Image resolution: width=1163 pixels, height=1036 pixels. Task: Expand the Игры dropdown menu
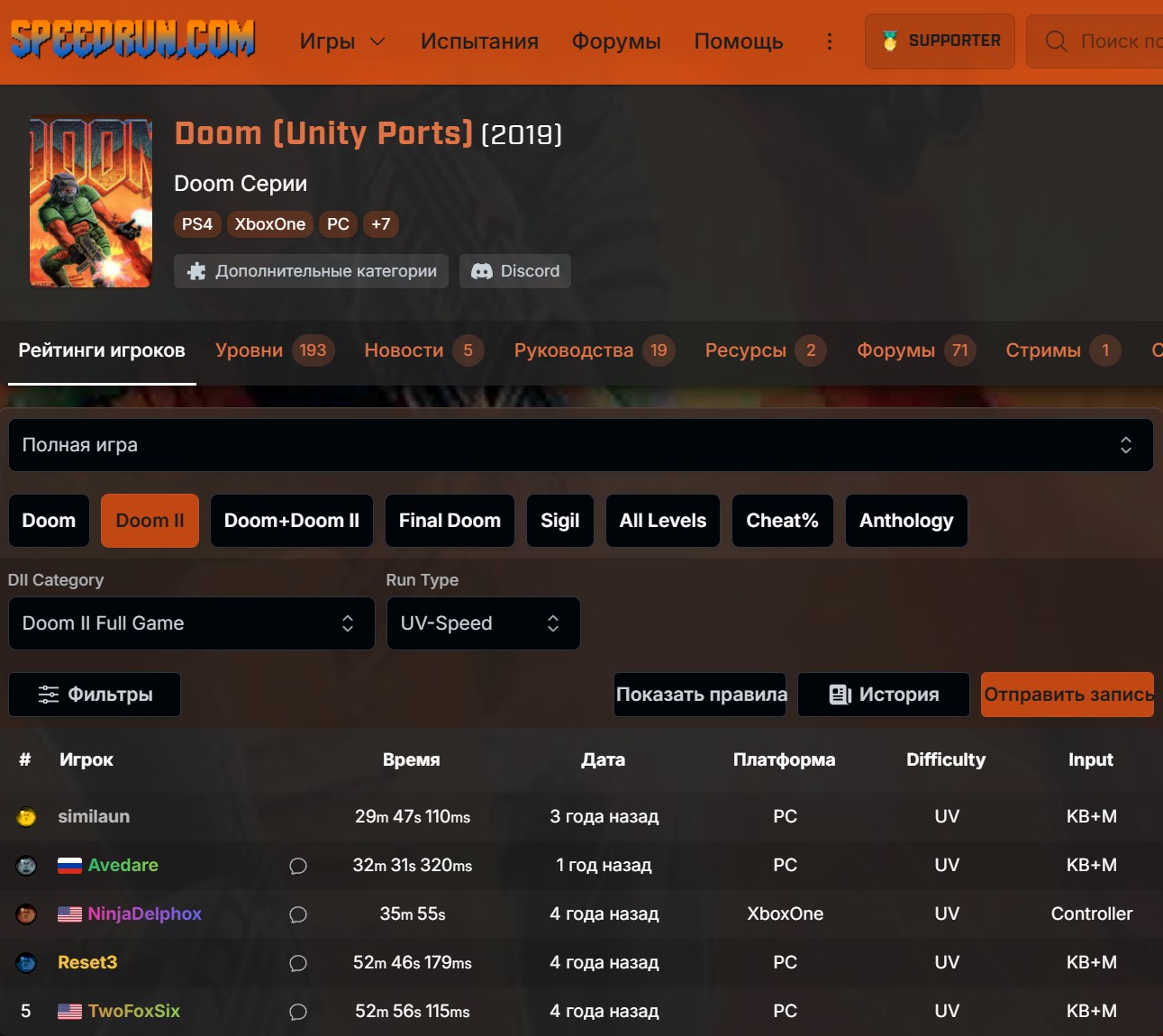coord(342,41)
